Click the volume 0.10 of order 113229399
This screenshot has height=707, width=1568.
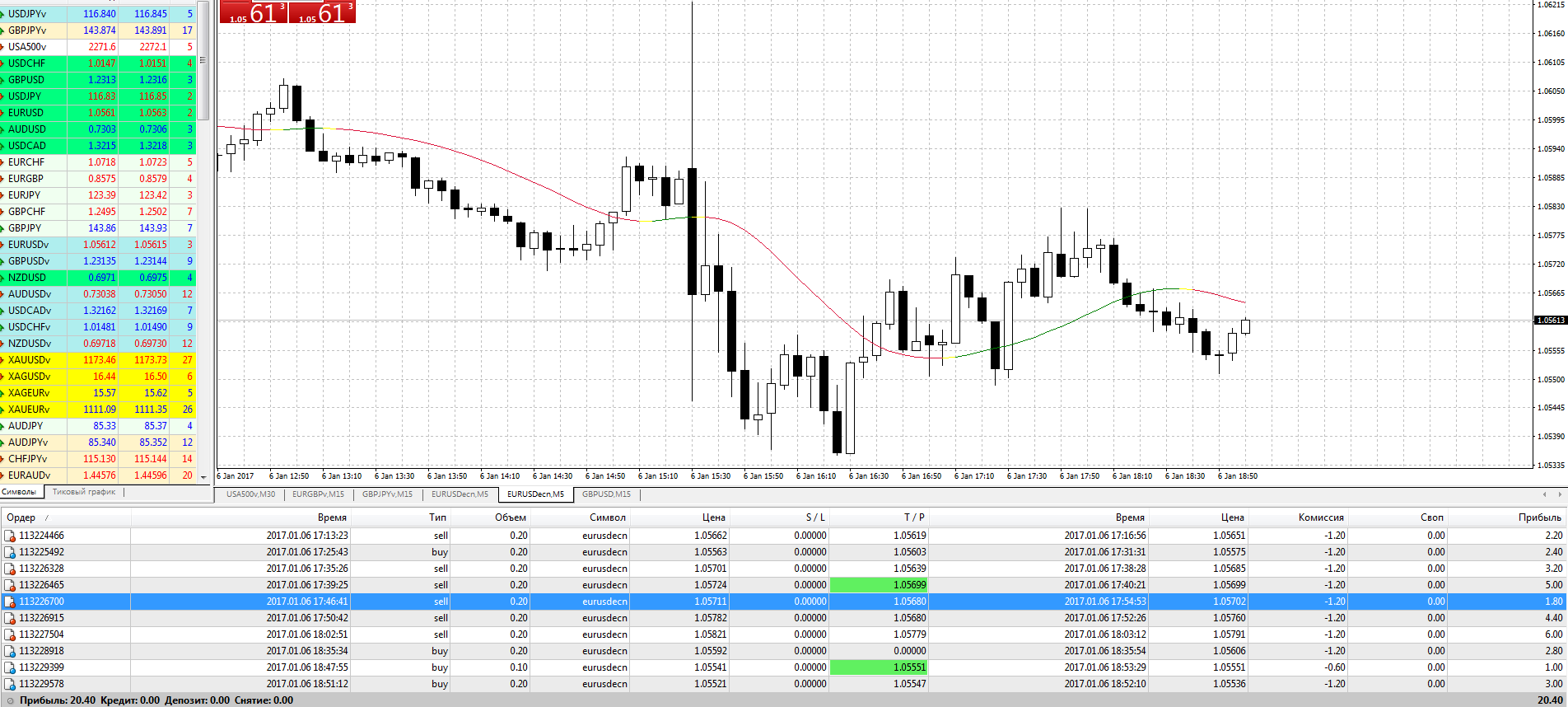coord(519,667)
